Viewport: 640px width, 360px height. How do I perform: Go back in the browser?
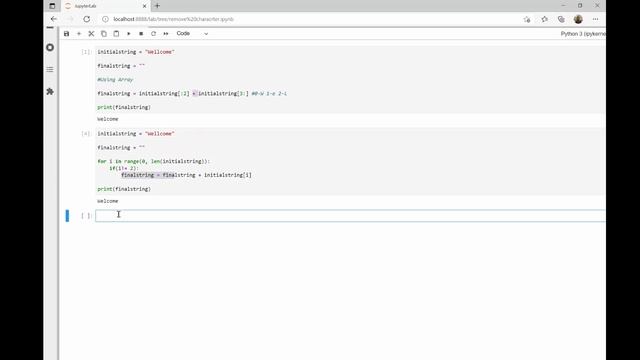[x=53, y=19]
